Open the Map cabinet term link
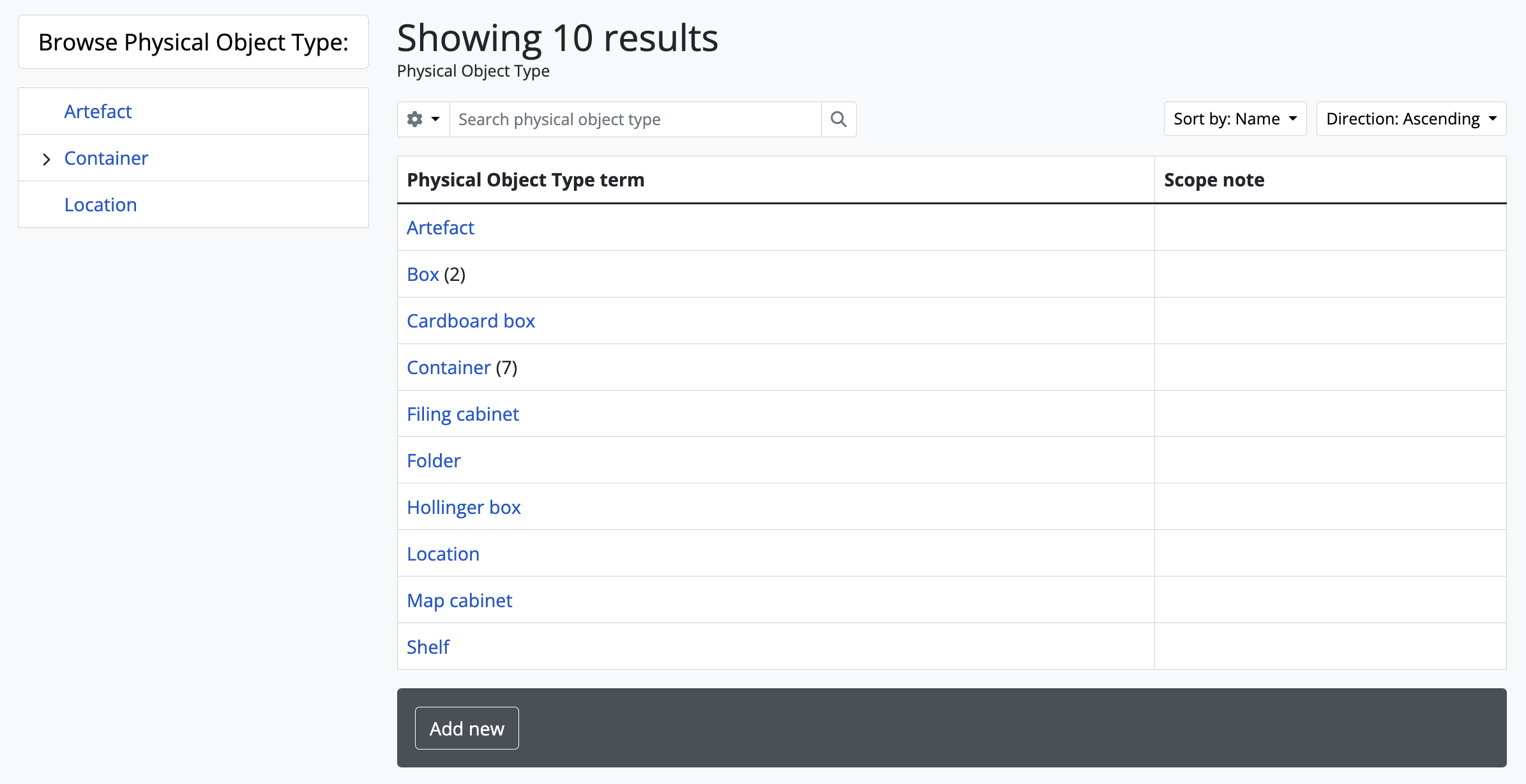 click(x=459, y=601)
